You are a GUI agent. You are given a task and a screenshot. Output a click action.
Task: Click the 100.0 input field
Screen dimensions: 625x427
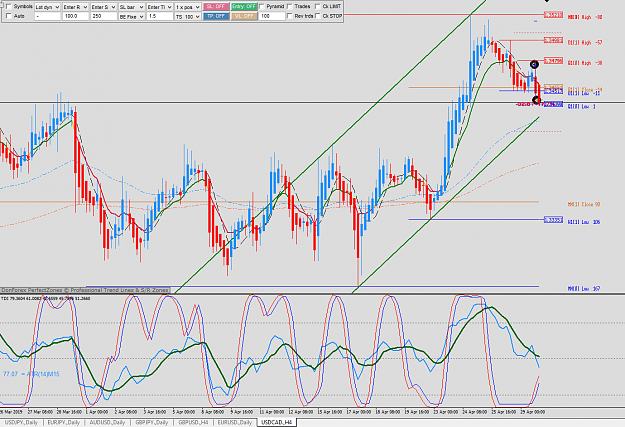75,16
